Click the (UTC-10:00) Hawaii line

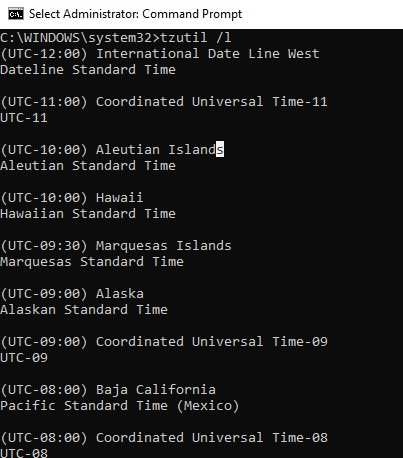point(72,198)
